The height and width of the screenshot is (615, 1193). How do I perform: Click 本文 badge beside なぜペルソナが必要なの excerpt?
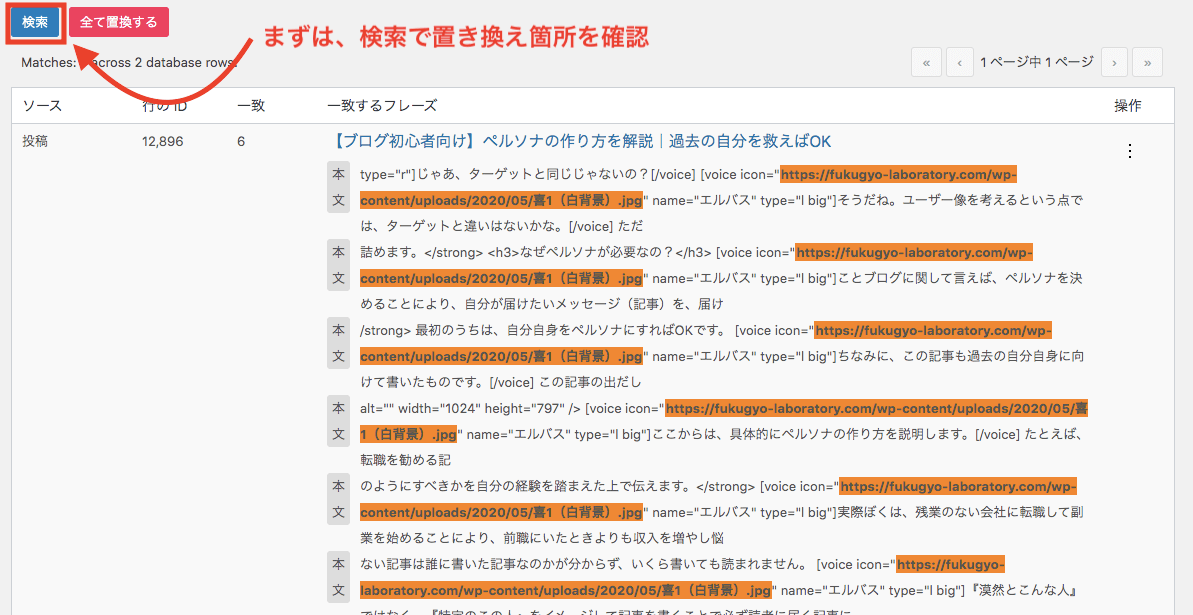tap(338, 265)
